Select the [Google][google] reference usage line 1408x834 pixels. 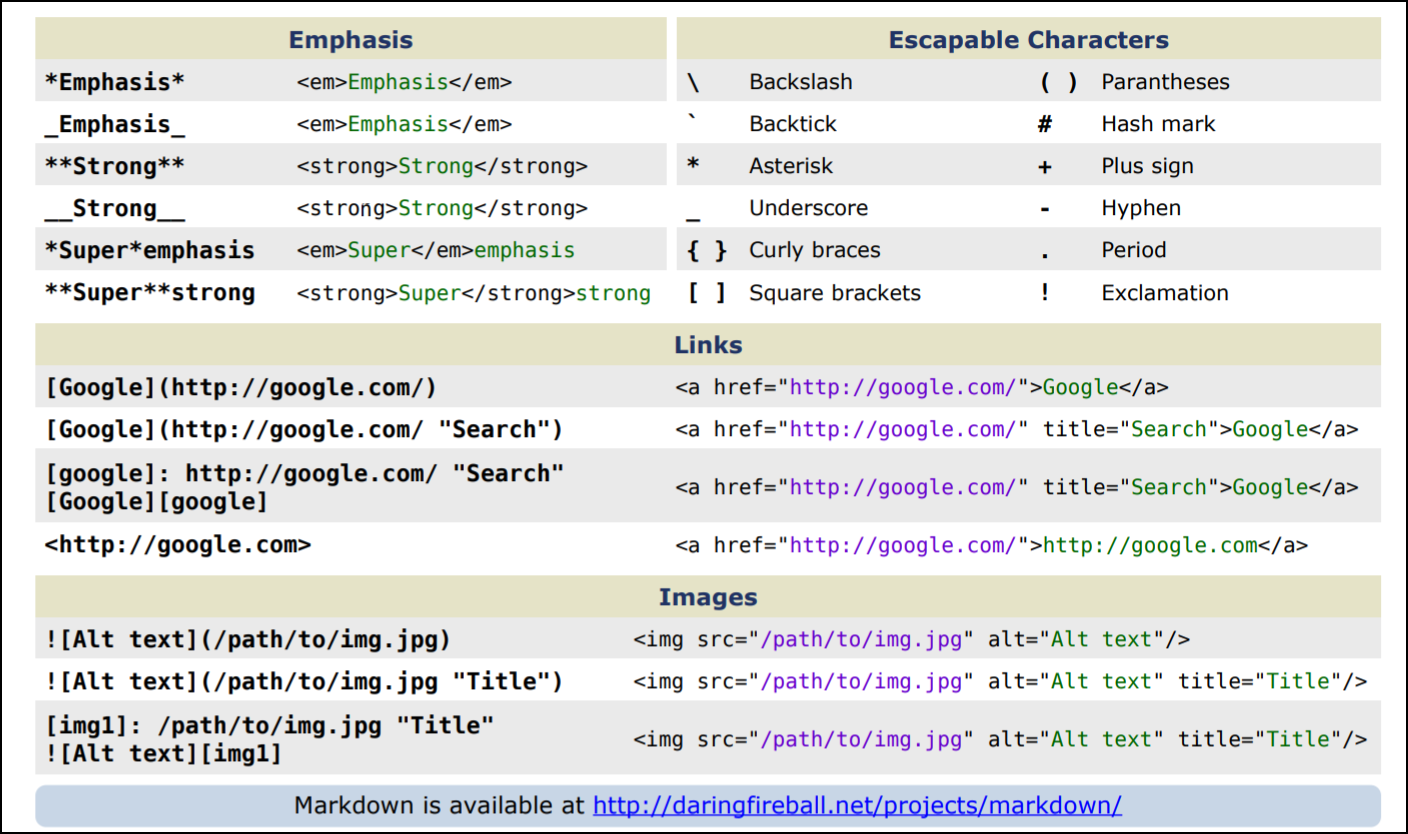pos(156,501)
